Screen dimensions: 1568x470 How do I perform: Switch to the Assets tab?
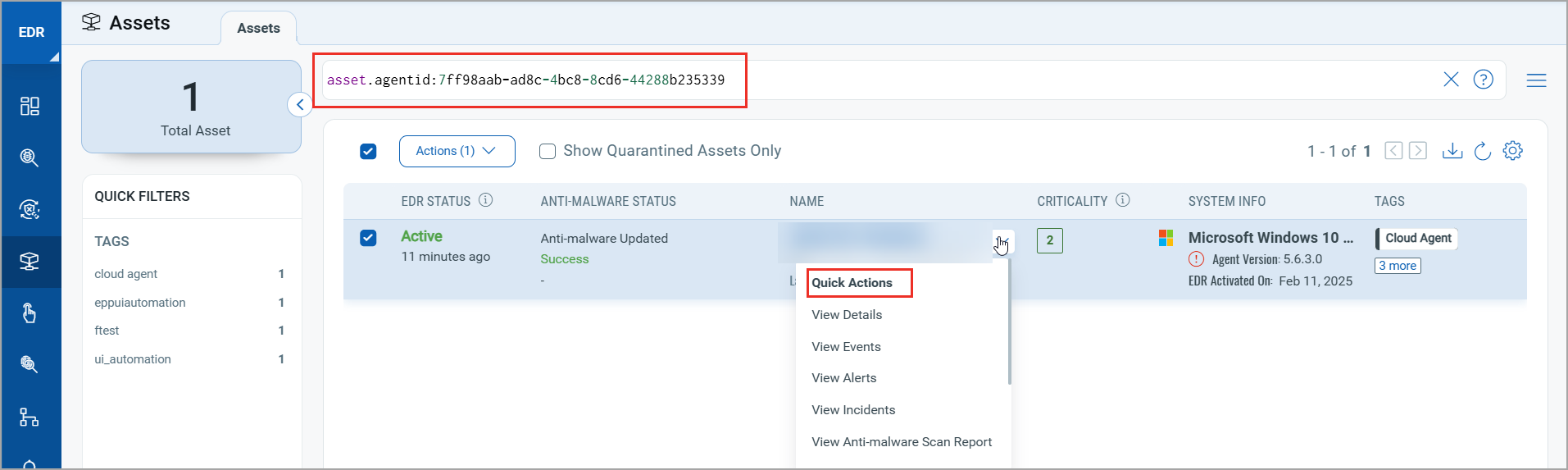(258, 28)
